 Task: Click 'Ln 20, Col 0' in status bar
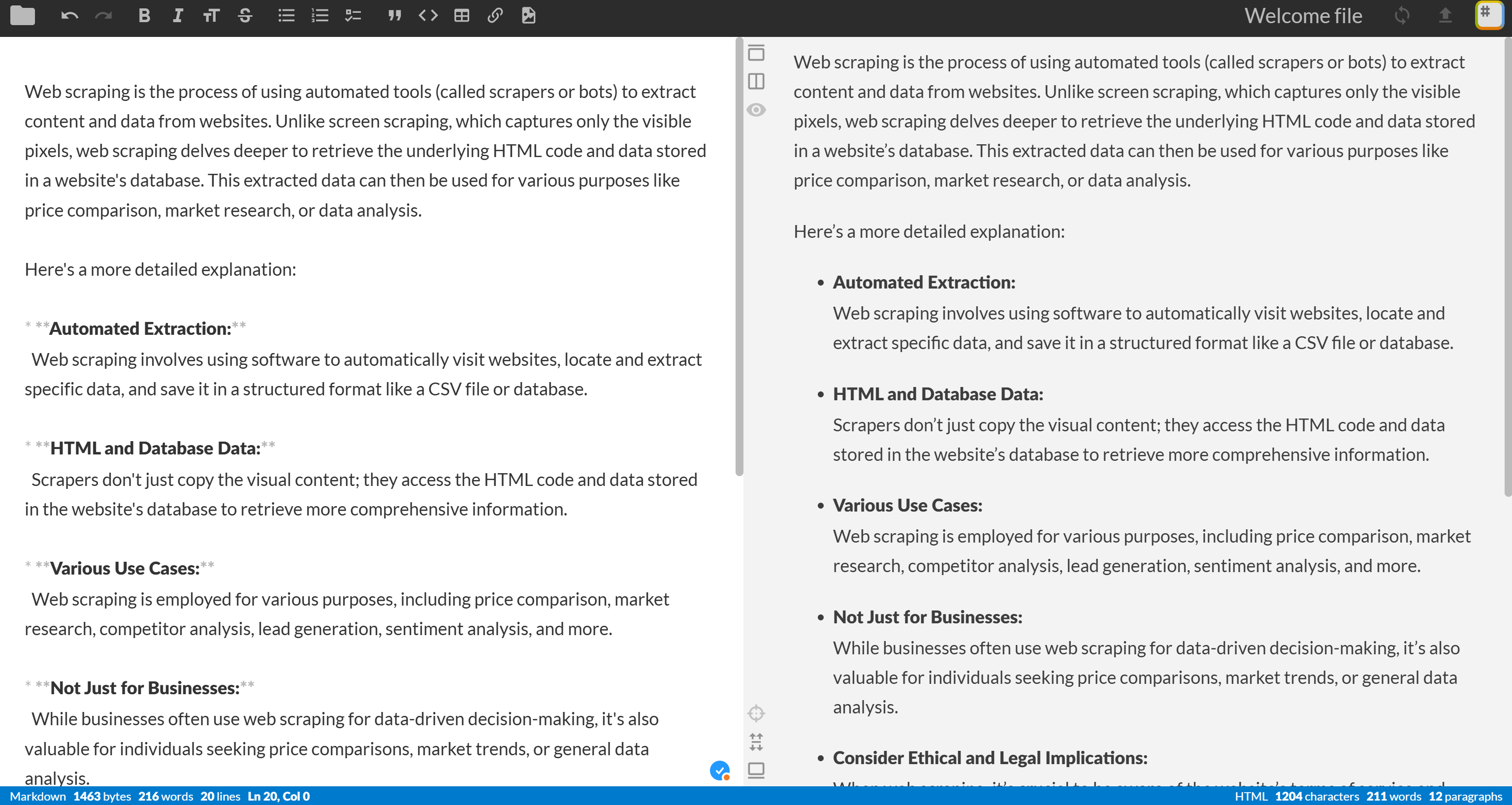tap(279, 796)
